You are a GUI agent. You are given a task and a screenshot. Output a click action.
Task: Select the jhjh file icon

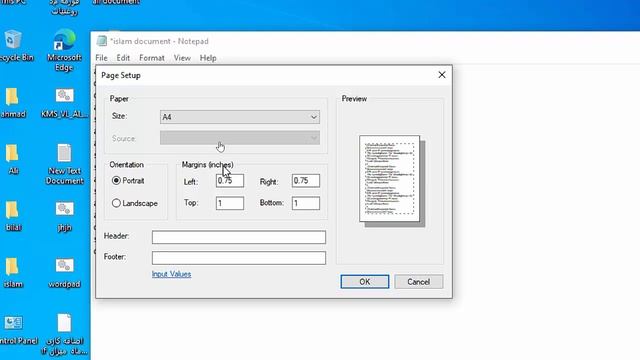coord(64,216)
